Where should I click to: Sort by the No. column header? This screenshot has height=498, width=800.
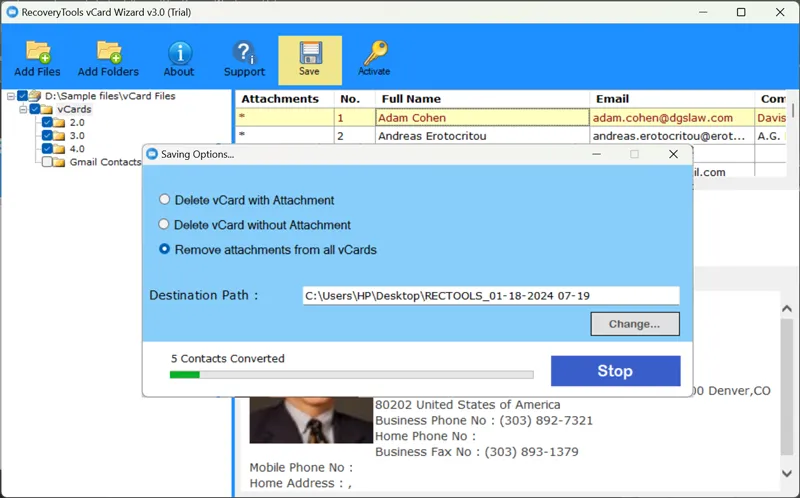[355, 98]
